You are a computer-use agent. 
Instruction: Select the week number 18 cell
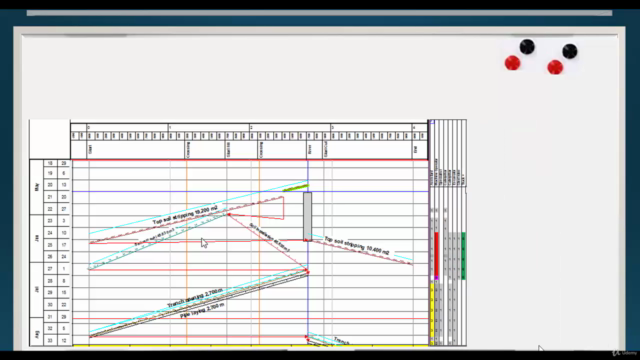[x=50, y=163]
